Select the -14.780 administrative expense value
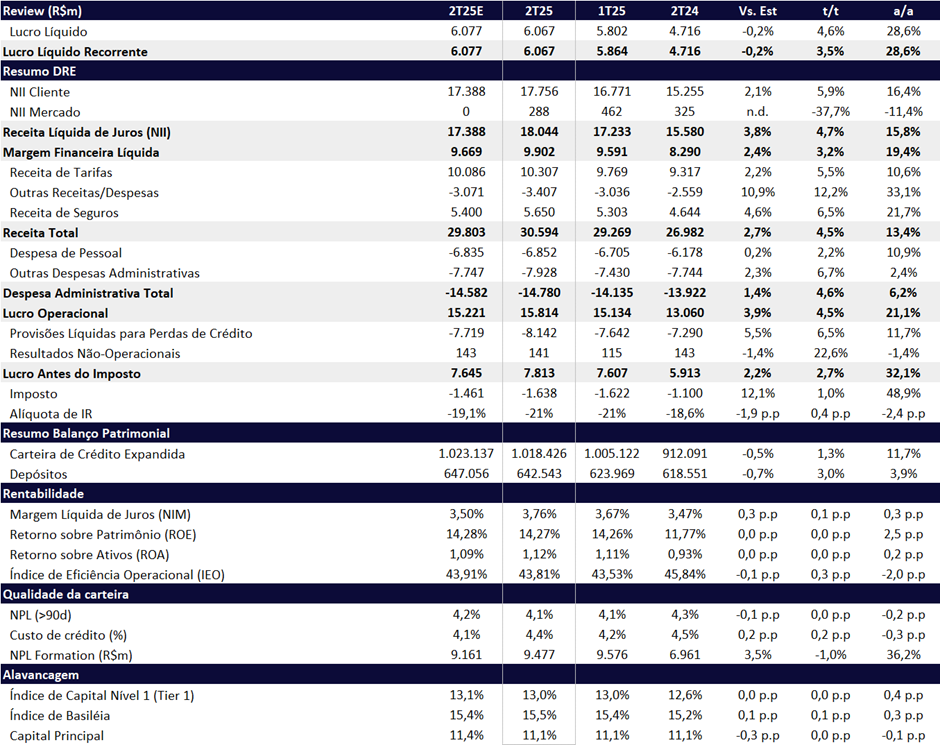This screenshot has height=745, width=940. click(539, 293)
